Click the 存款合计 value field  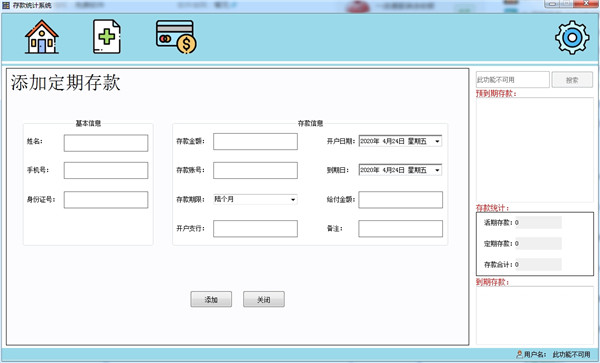538,264
